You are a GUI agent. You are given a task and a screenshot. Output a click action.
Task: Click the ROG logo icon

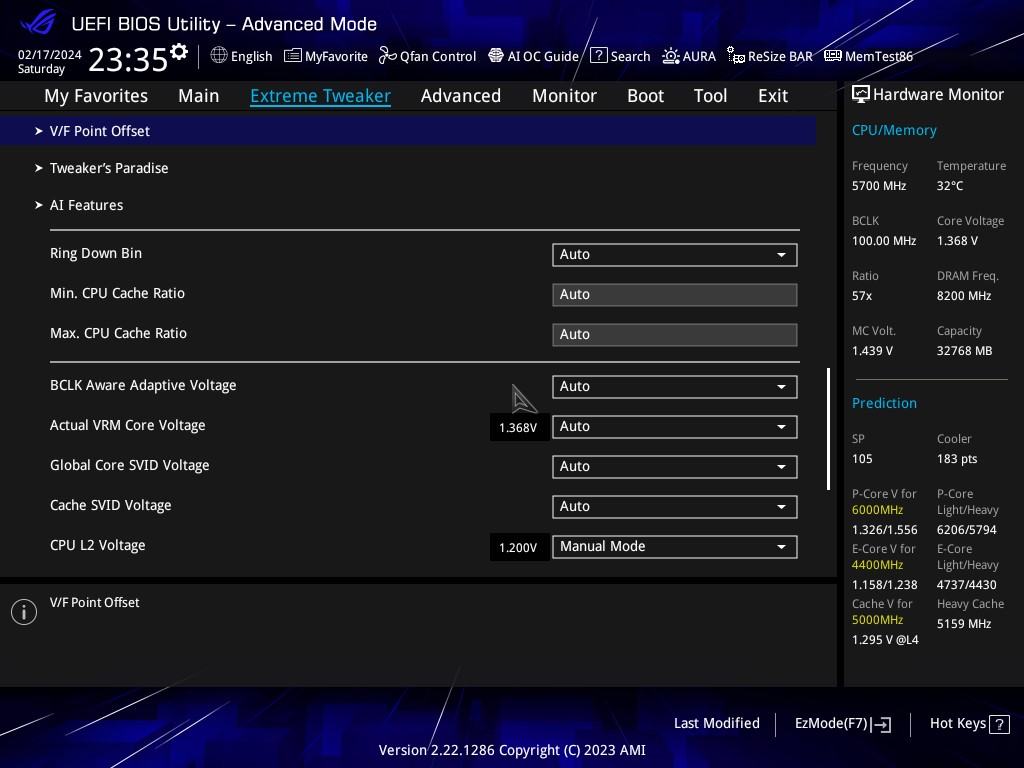(x=38, y=22)
